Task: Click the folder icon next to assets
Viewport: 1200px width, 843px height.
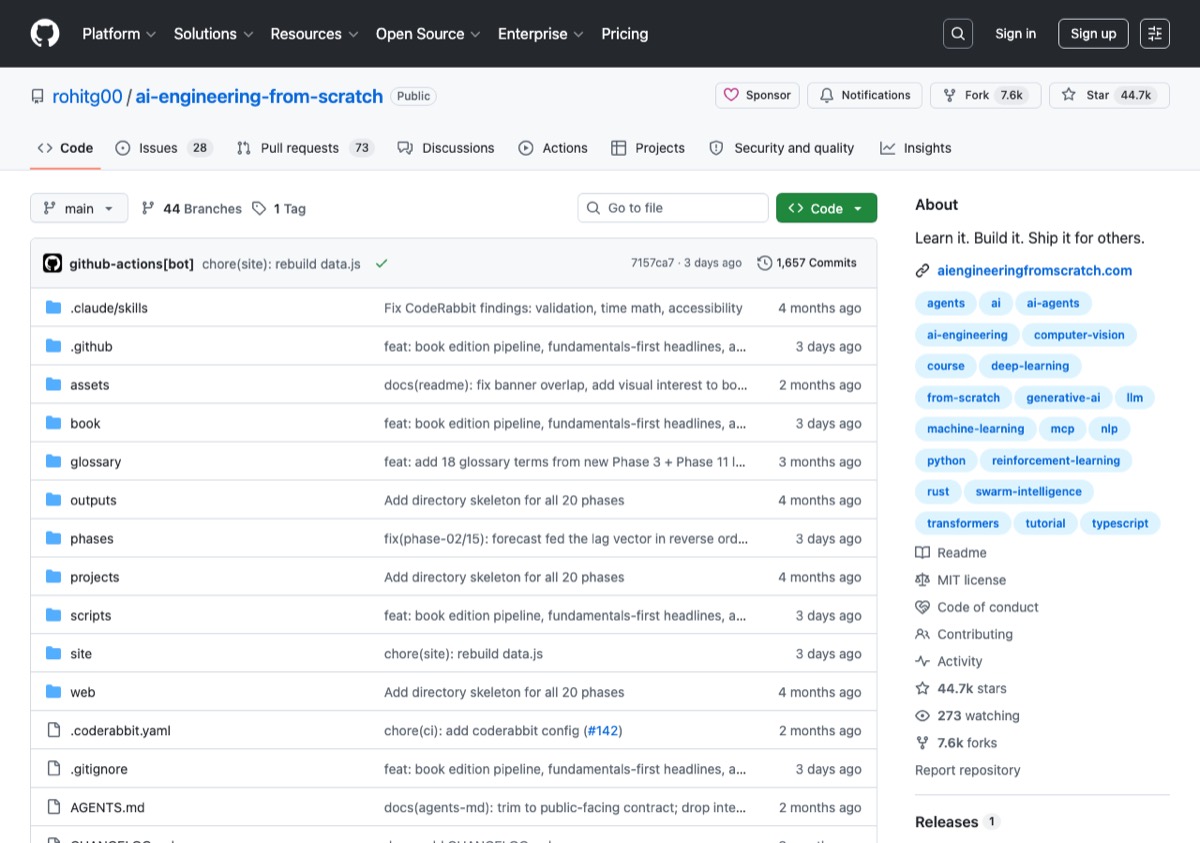Action: click(x=54, y=385)
